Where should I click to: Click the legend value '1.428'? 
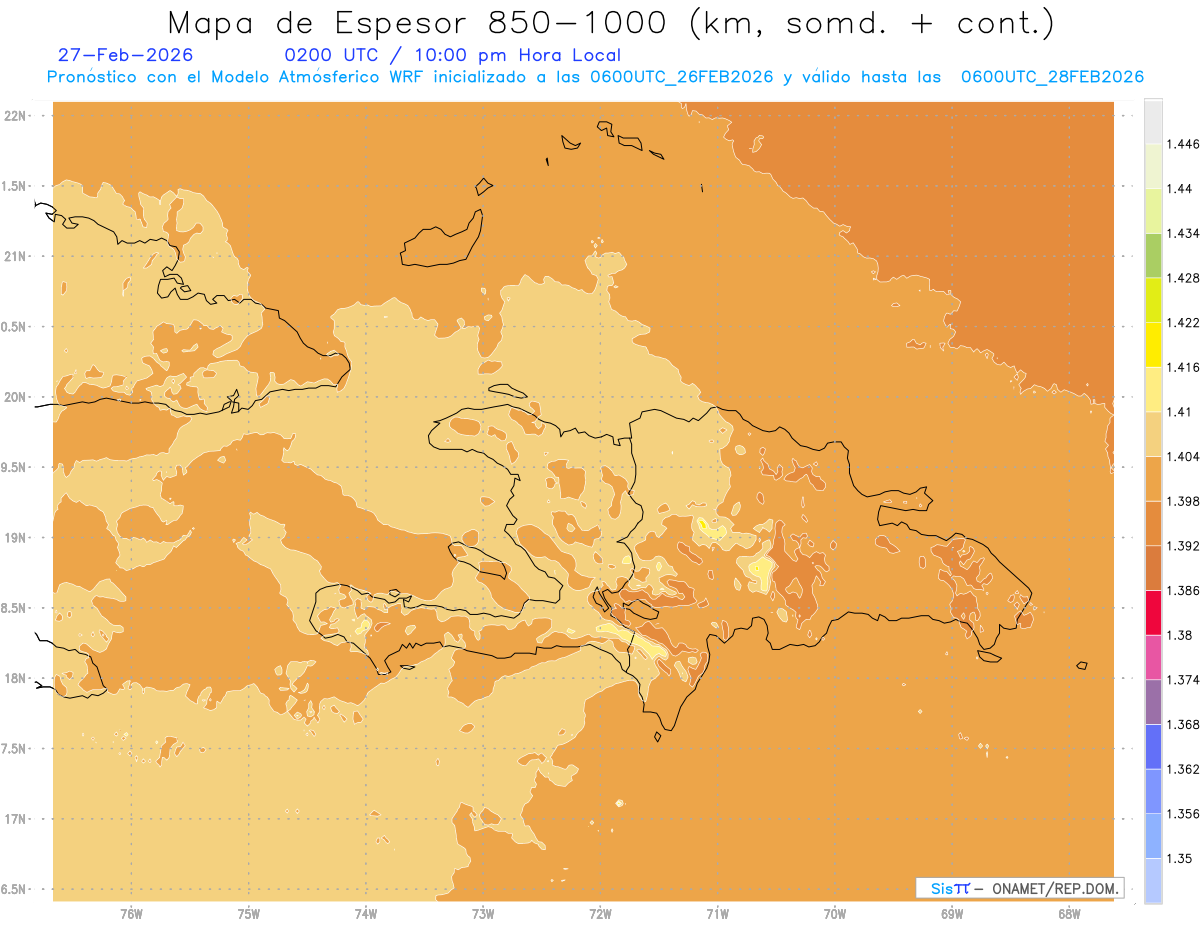(x=1182, y=278)
